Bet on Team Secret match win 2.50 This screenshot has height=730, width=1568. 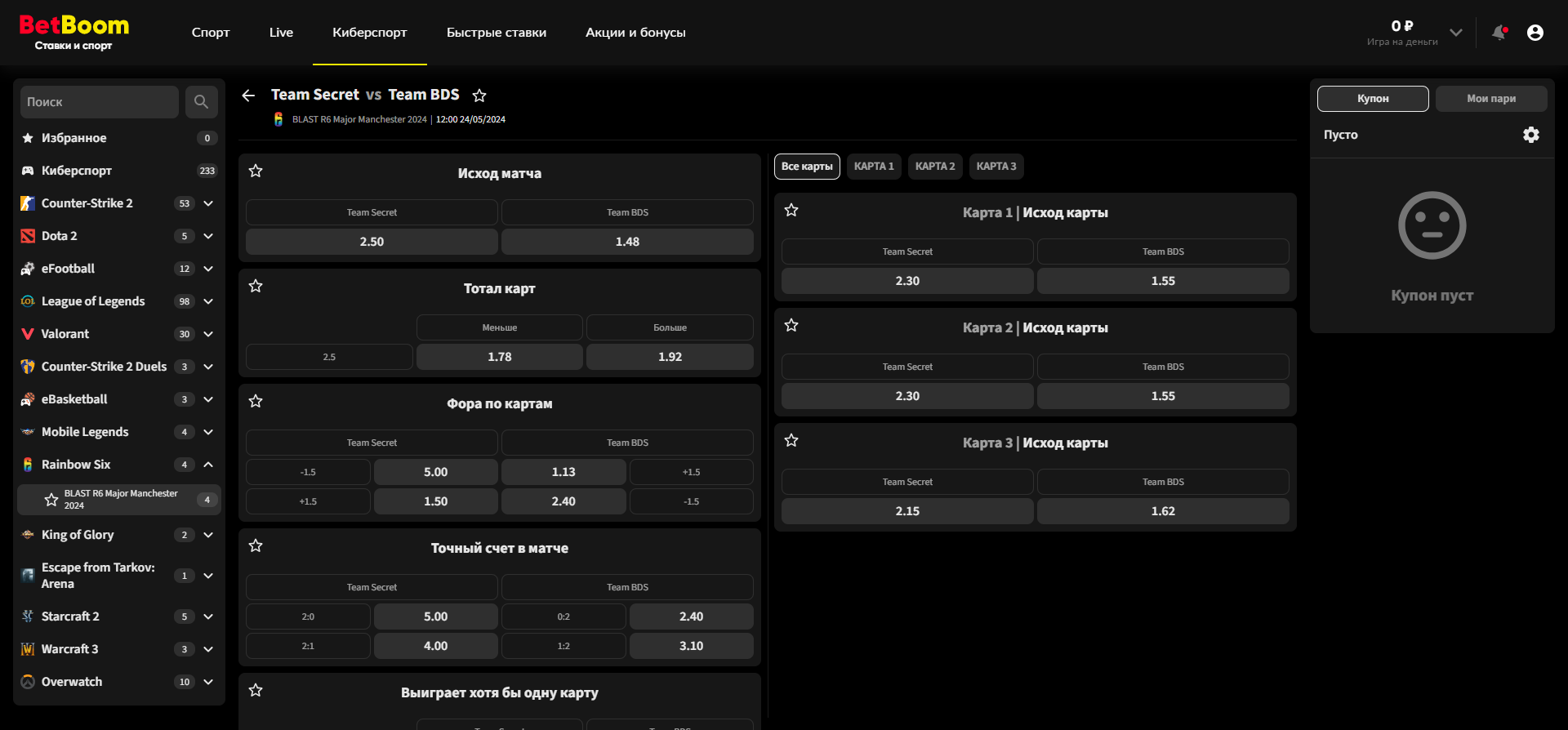pyautogui.click(x=372, y=242)
